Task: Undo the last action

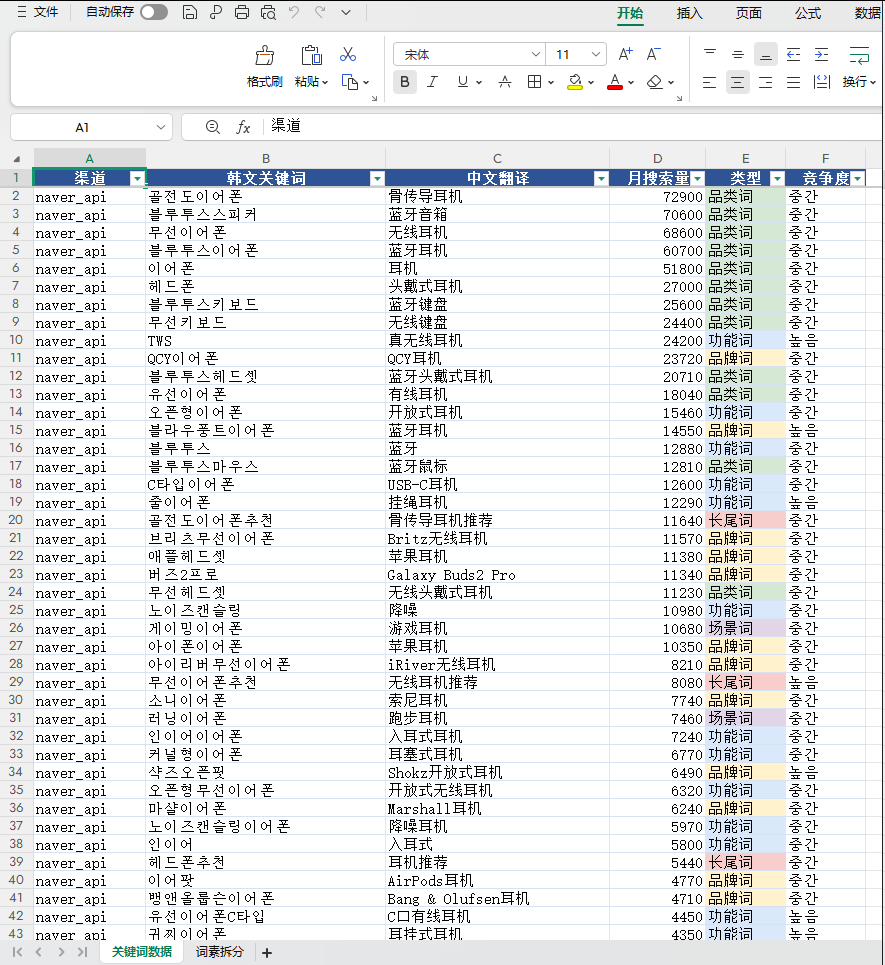Action: (294, 12)
